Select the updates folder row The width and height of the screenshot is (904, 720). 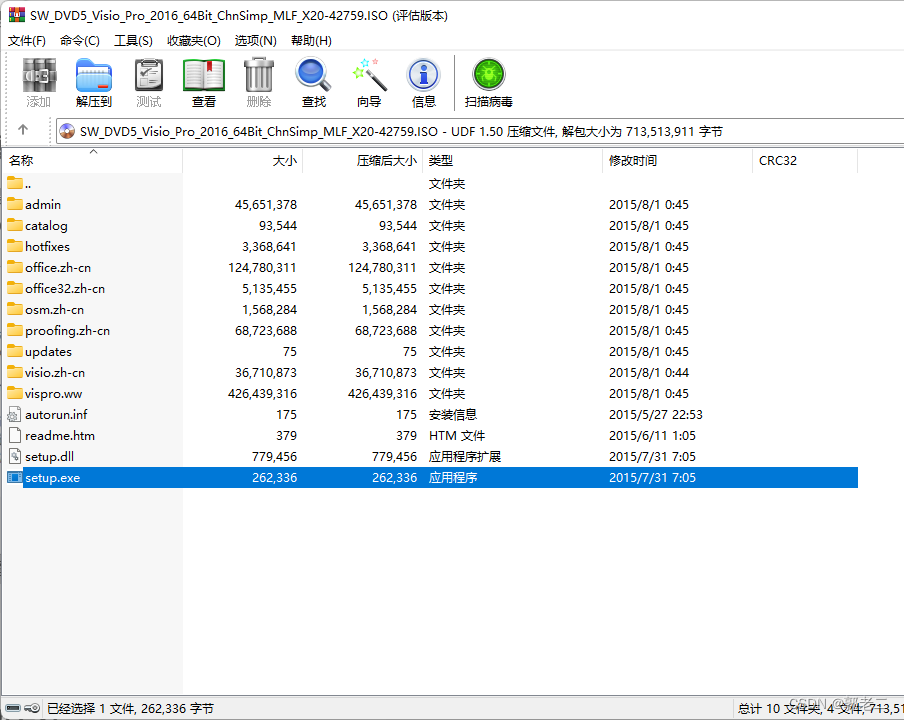pos(431,351)
